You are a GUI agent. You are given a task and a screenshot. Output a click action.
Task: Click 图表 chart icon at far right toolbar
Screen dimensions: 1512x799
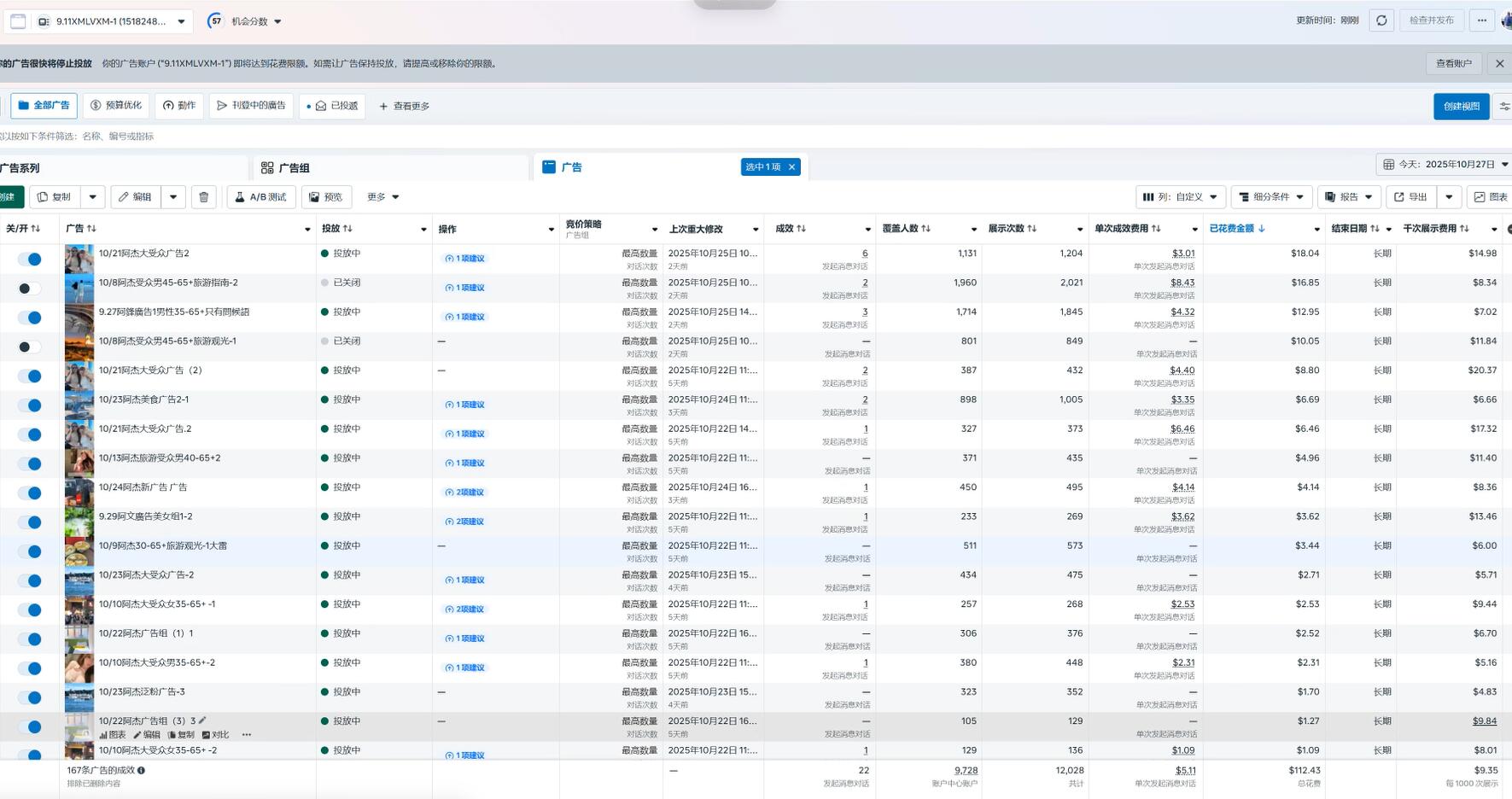pyautogui.click(x=1490, y=197)
